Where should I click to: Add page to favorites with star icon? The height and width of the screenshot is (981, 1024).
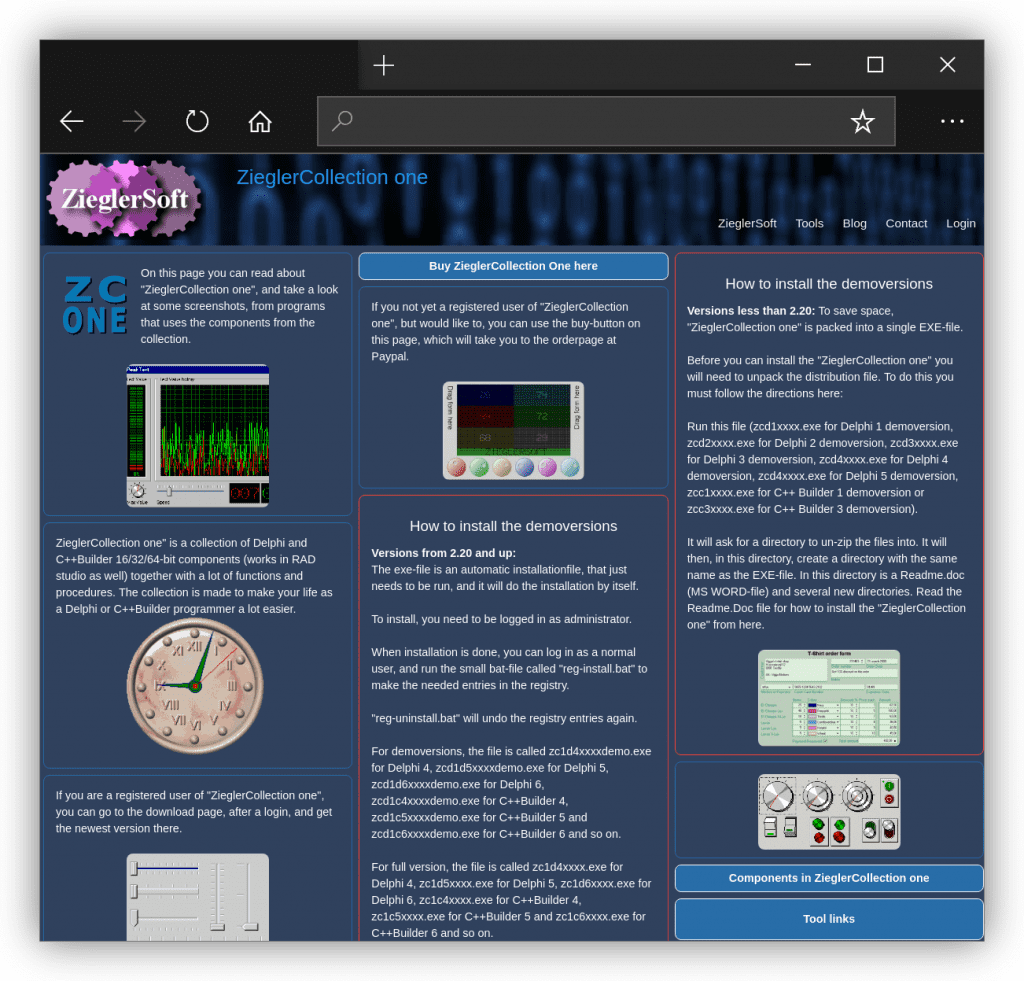tap(862, 121)
